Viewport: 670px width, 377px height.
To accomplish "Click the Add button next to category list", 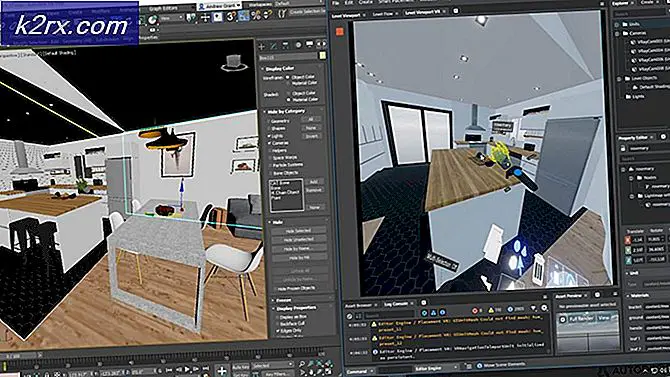I will click(314, 182).
